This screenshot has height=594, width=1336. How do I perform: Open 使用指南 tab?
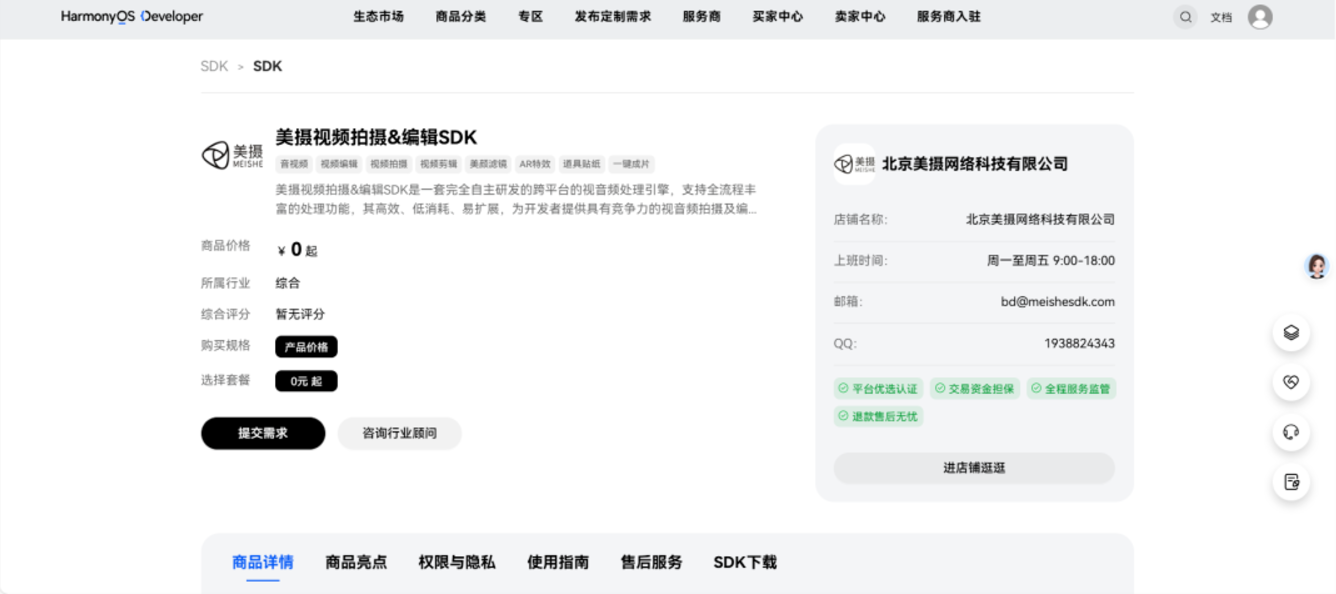point(558,562)
